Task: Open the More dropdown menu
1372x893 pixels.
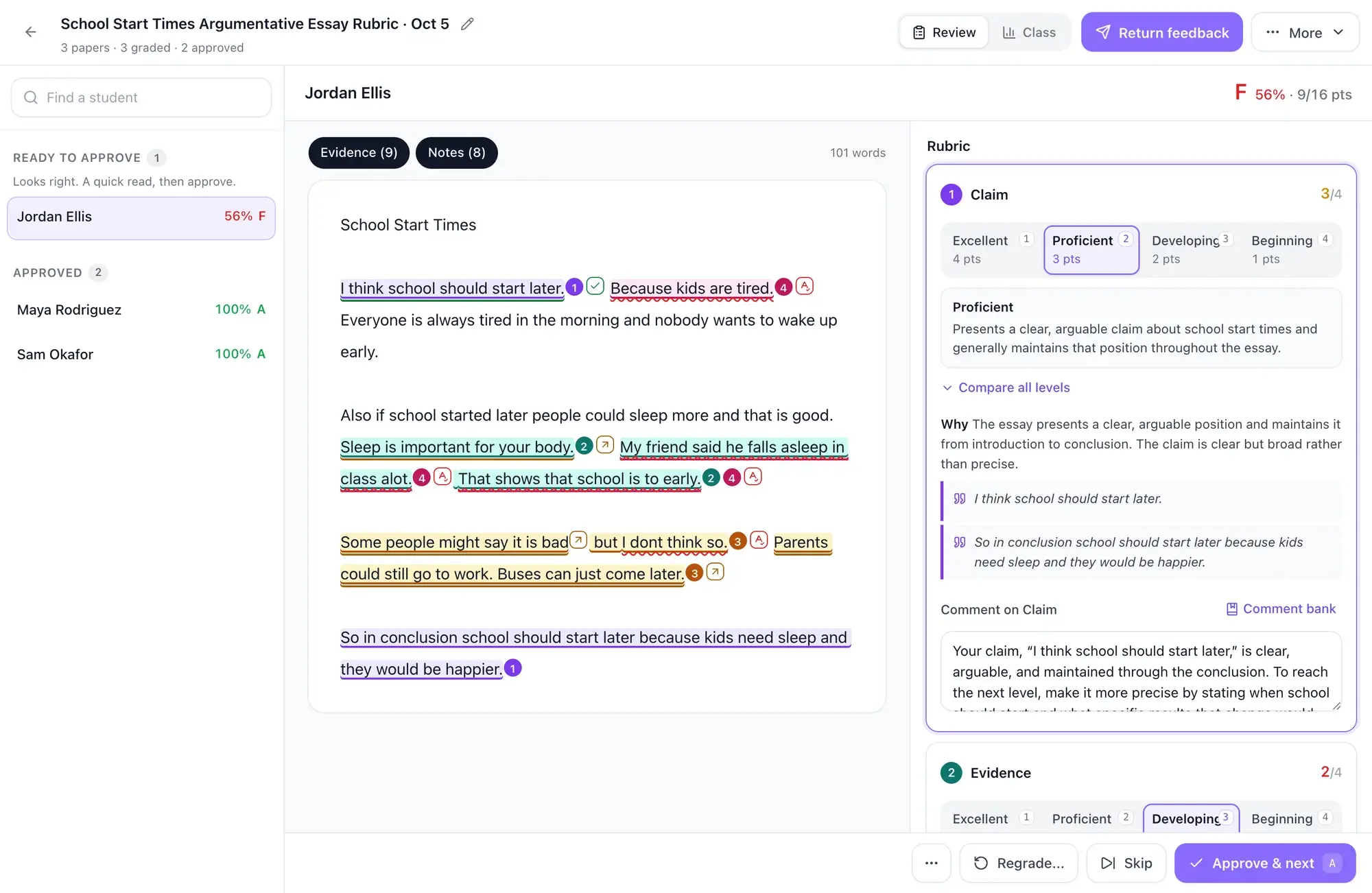Action: click(1305, 32)
